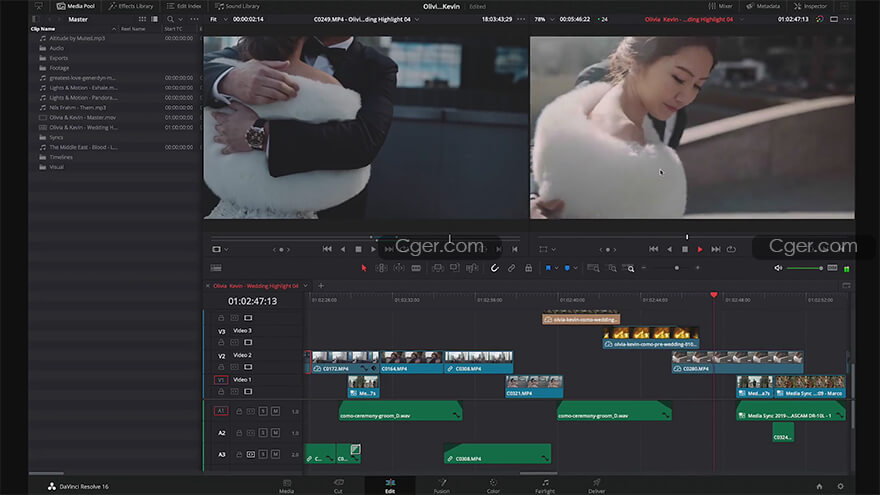Mute track A2 with M button

point(275,433)
